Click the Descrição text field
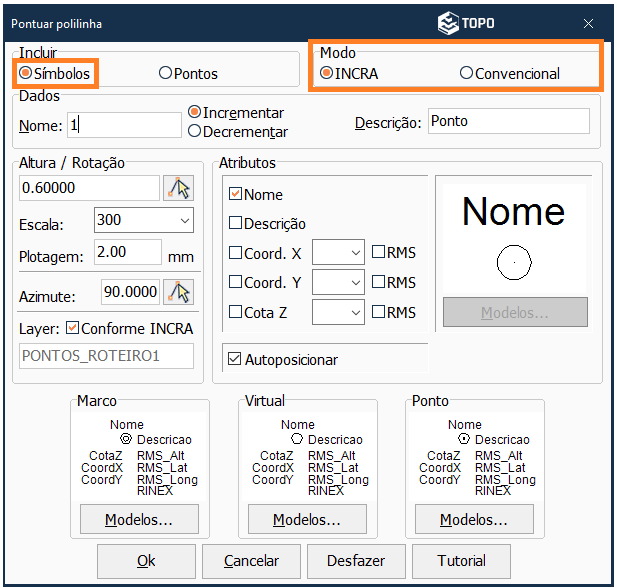The width and height of the screenshot is (617, 588). 508,122
